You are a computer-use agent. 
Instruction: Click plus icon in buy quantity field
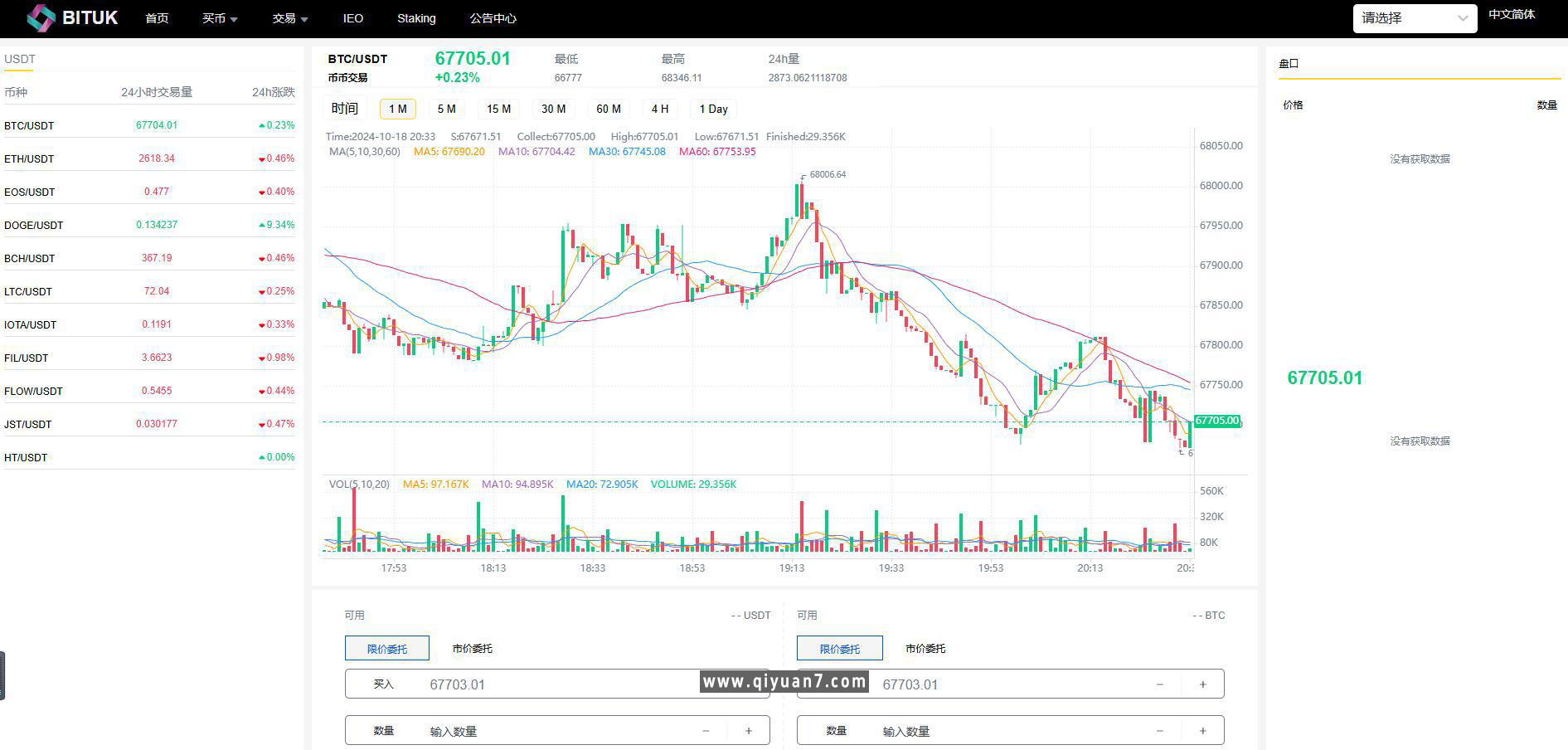(x=749, y=731)
